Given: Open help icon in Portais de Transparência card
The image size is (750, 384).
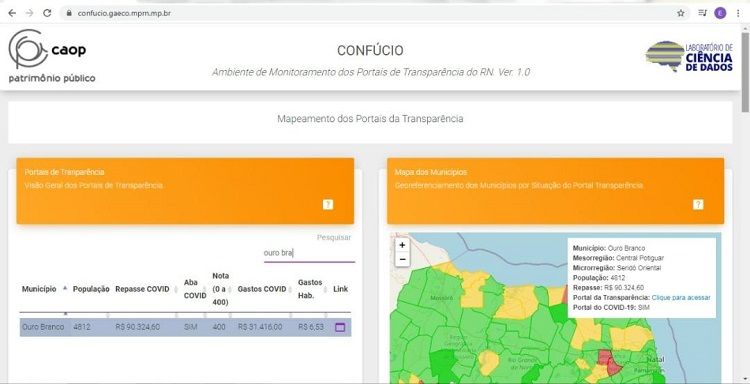Looking at the screenshot, I should pyautogui.click(x=328, y=204).
